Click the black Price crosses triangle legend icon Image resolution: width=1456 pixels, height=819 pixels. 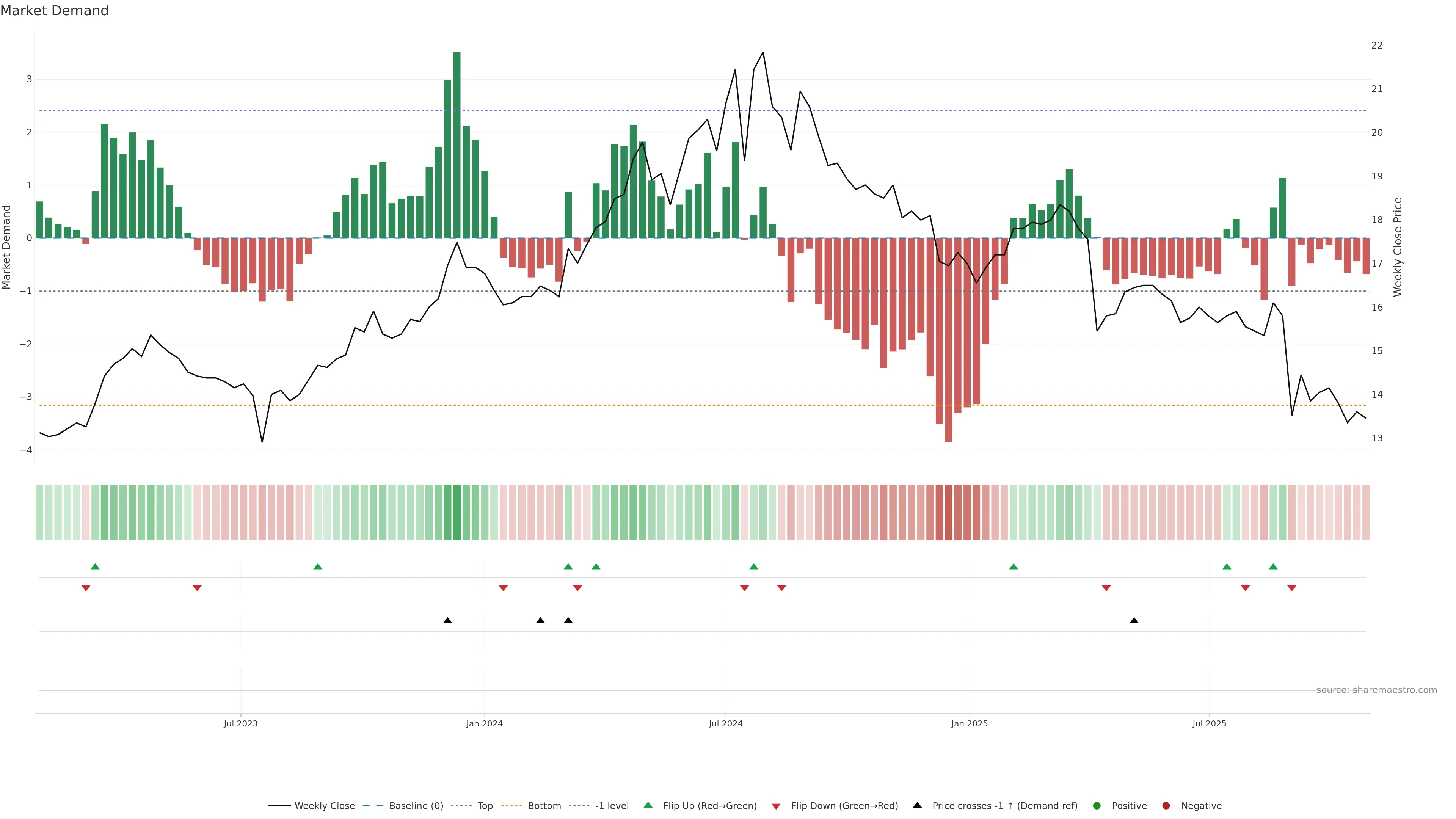tap(917, 805)
